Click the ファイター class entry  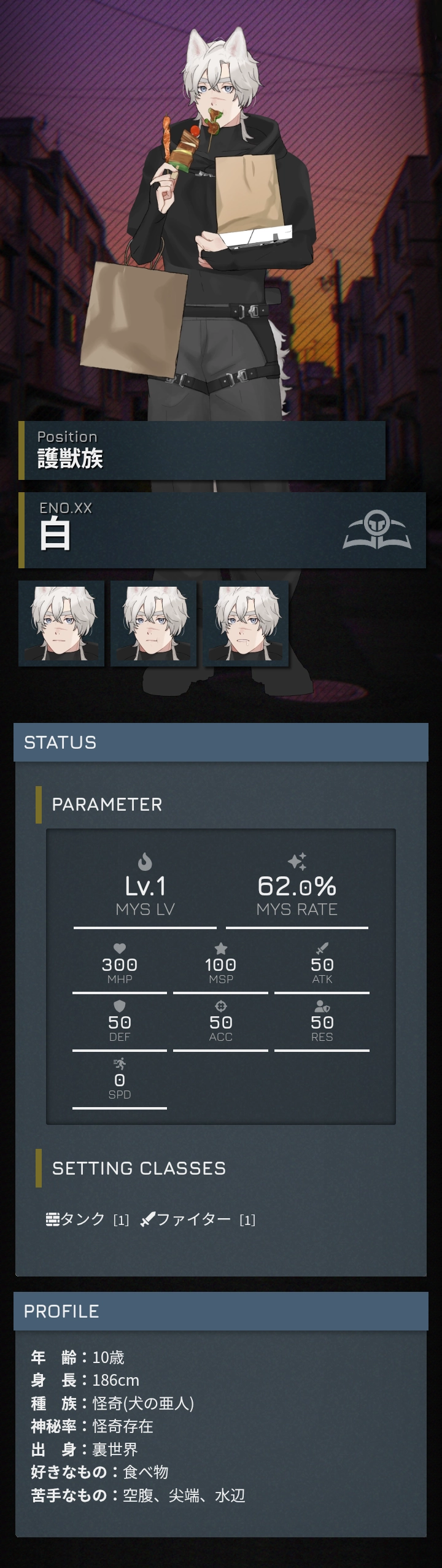(x=198, y=1219)
